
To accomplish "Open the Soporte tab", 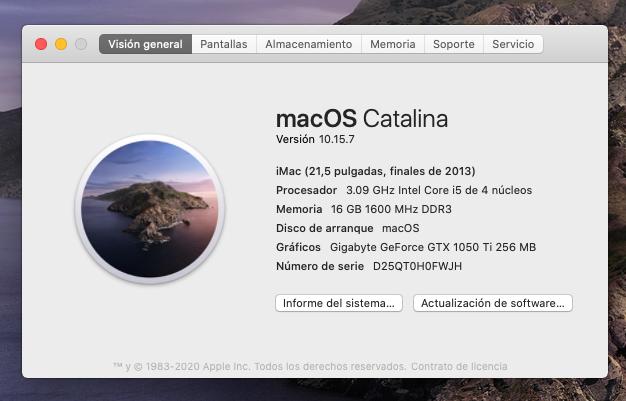I will tap(454, 44).
